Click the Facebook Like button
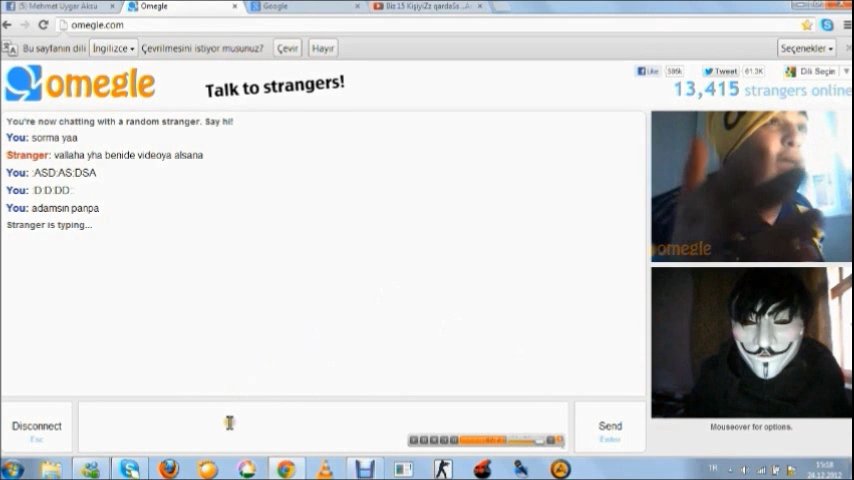The height and width of the screenshot is (480, 854). (x=648, y=71)
